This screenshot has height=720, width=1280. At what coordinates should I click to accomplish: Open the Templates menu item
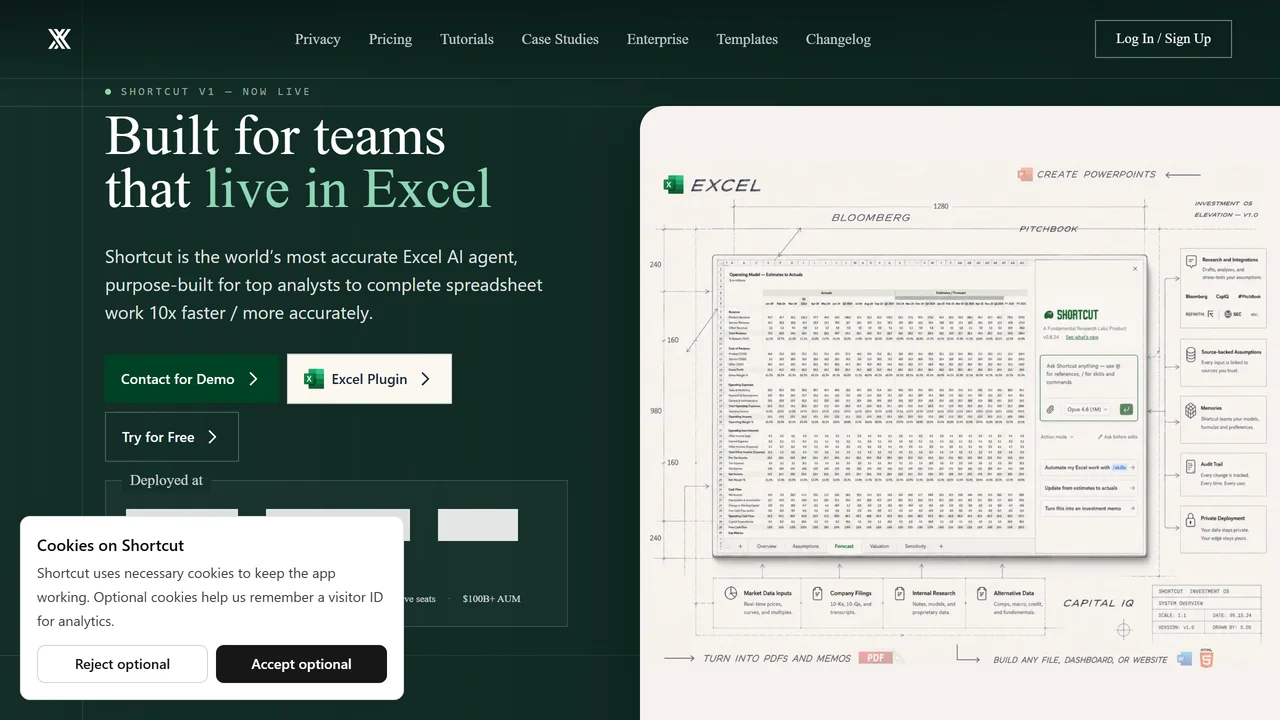pos(747,39)
